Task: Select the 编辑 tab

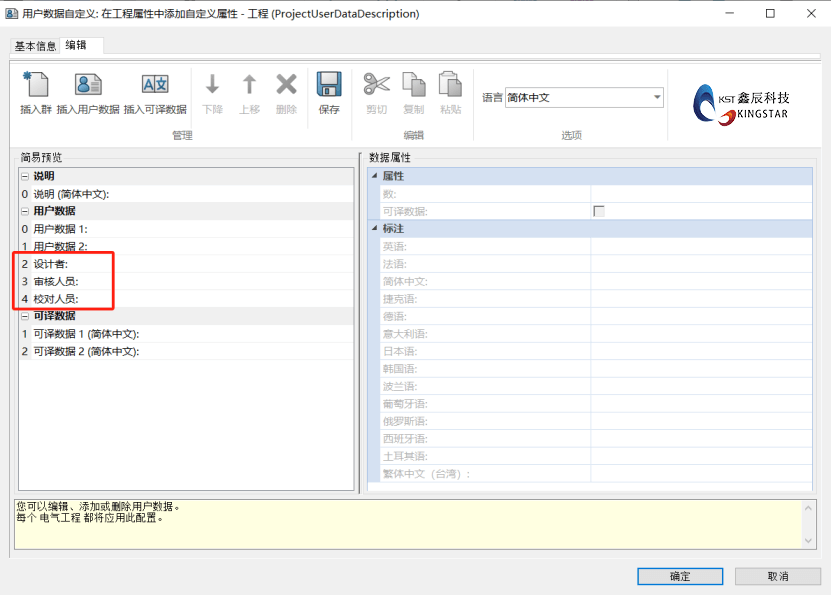Action: [x=75, y=46]
